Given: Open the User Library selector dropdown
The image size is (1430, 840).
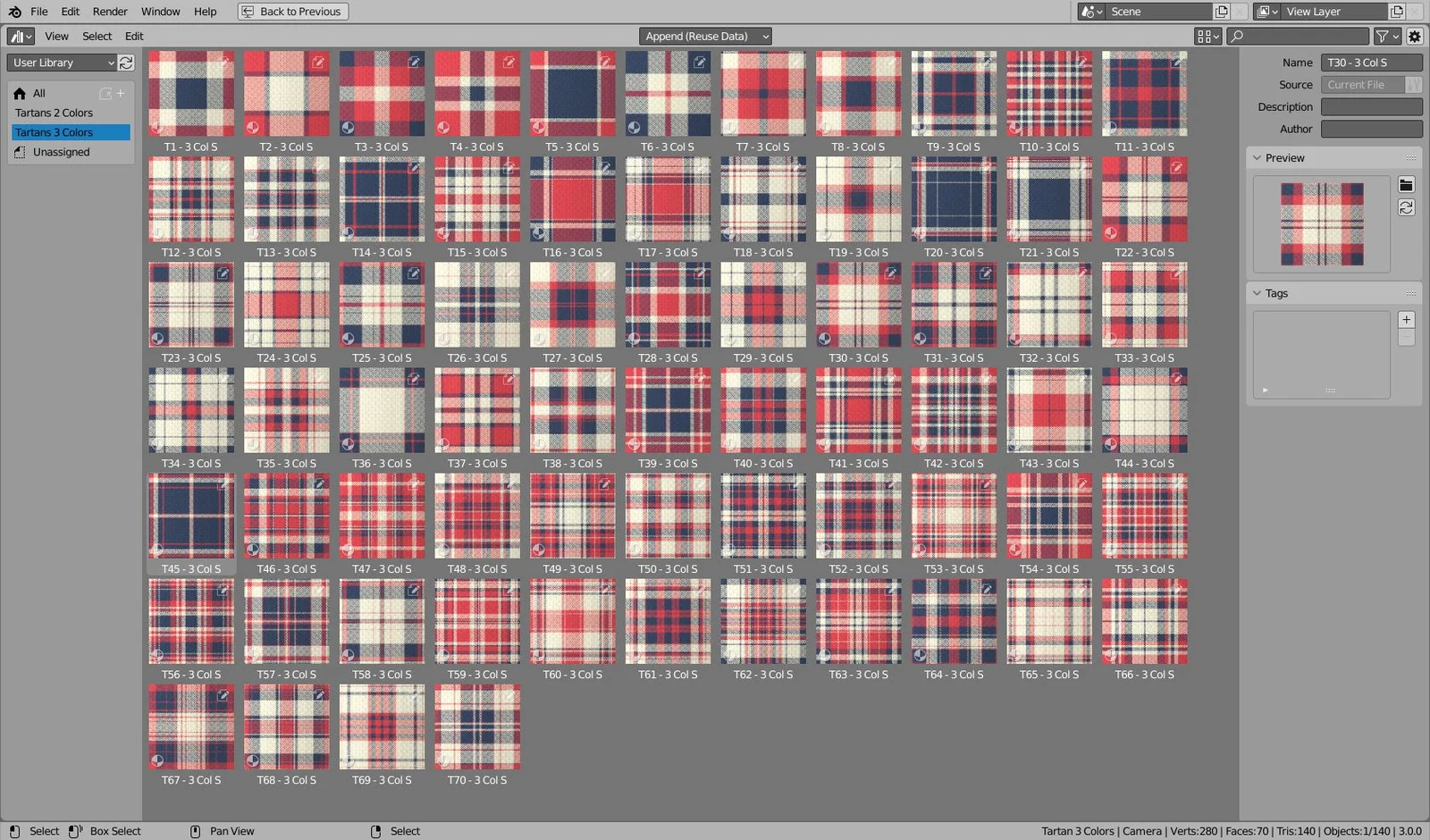Looking at the screenshot, I should (58, 63).
